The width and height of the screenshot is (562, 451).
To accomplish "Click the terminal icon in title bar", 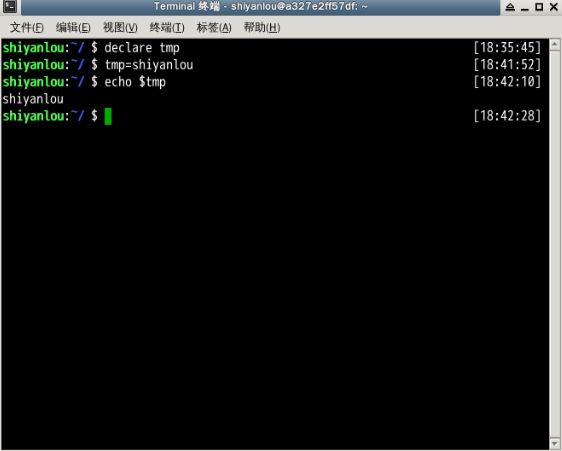I will coord(10,7).
